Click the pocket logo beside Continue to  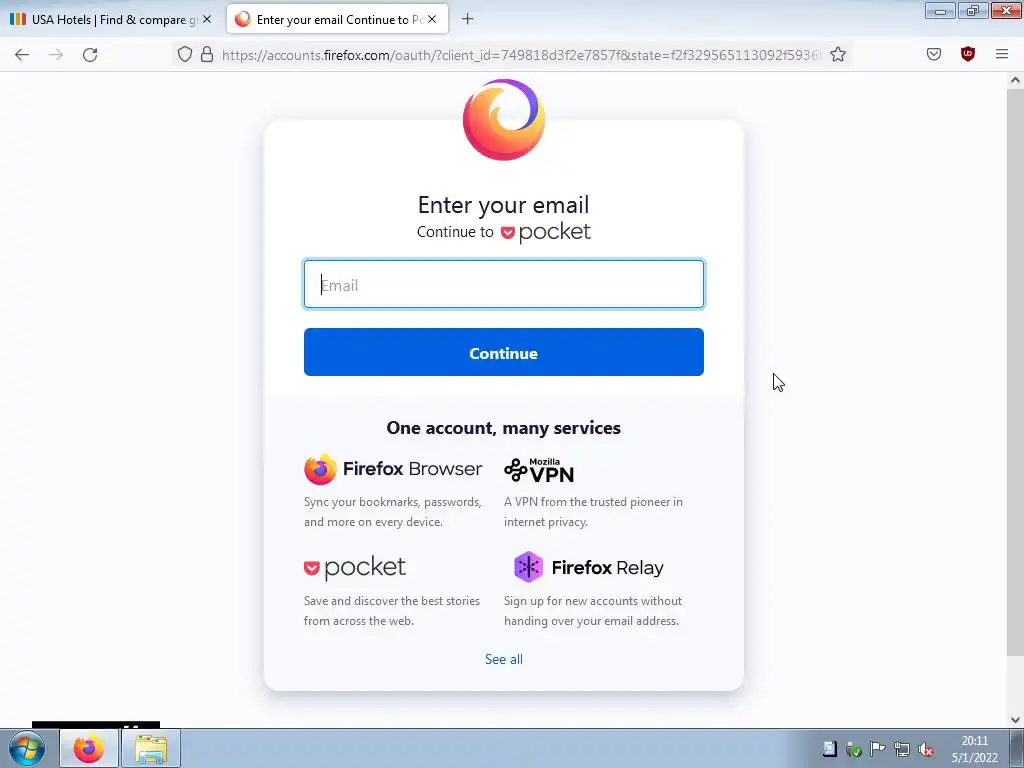[x=546, y=232]
